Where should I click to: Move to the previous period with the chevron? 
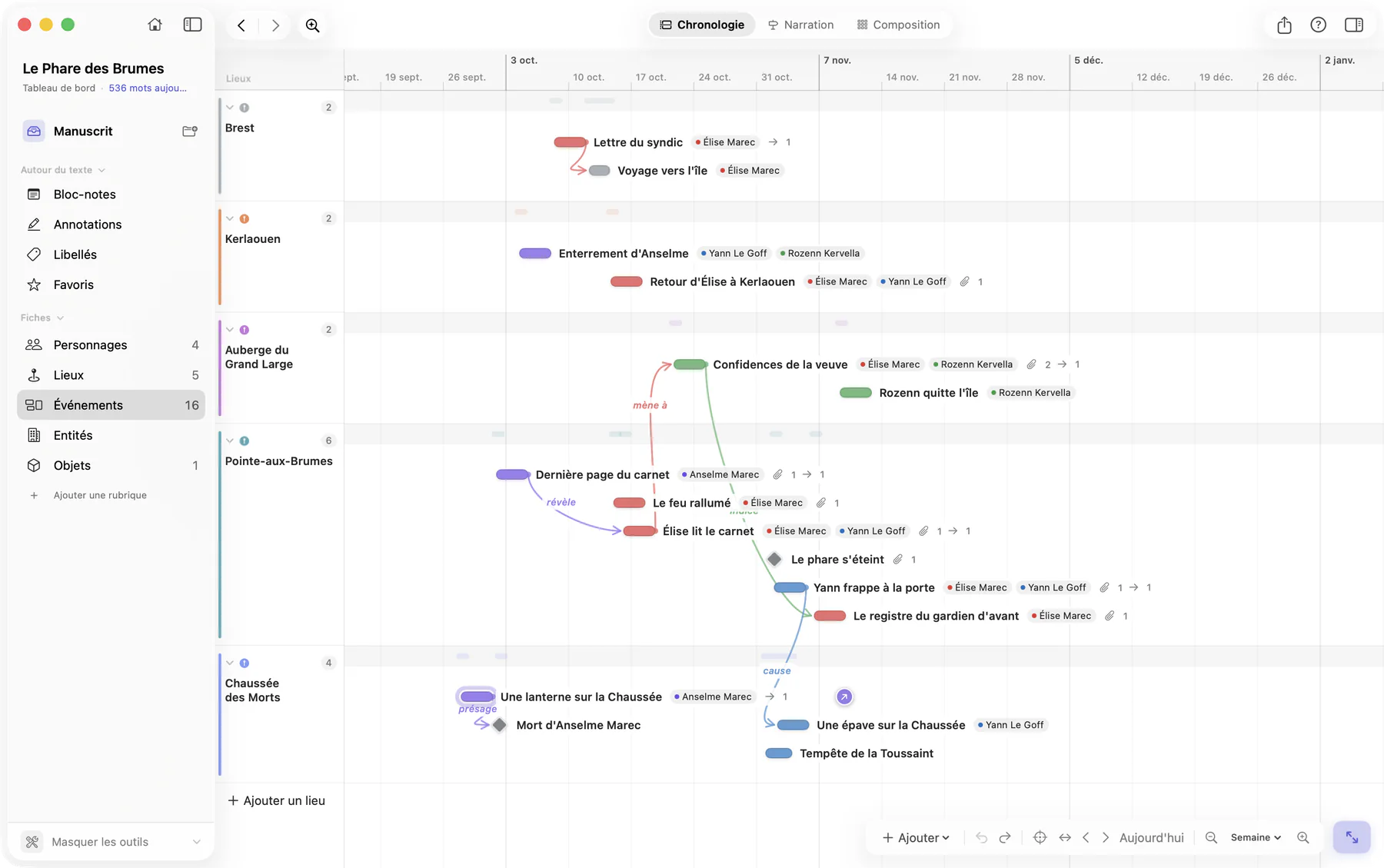(1086, 838)
